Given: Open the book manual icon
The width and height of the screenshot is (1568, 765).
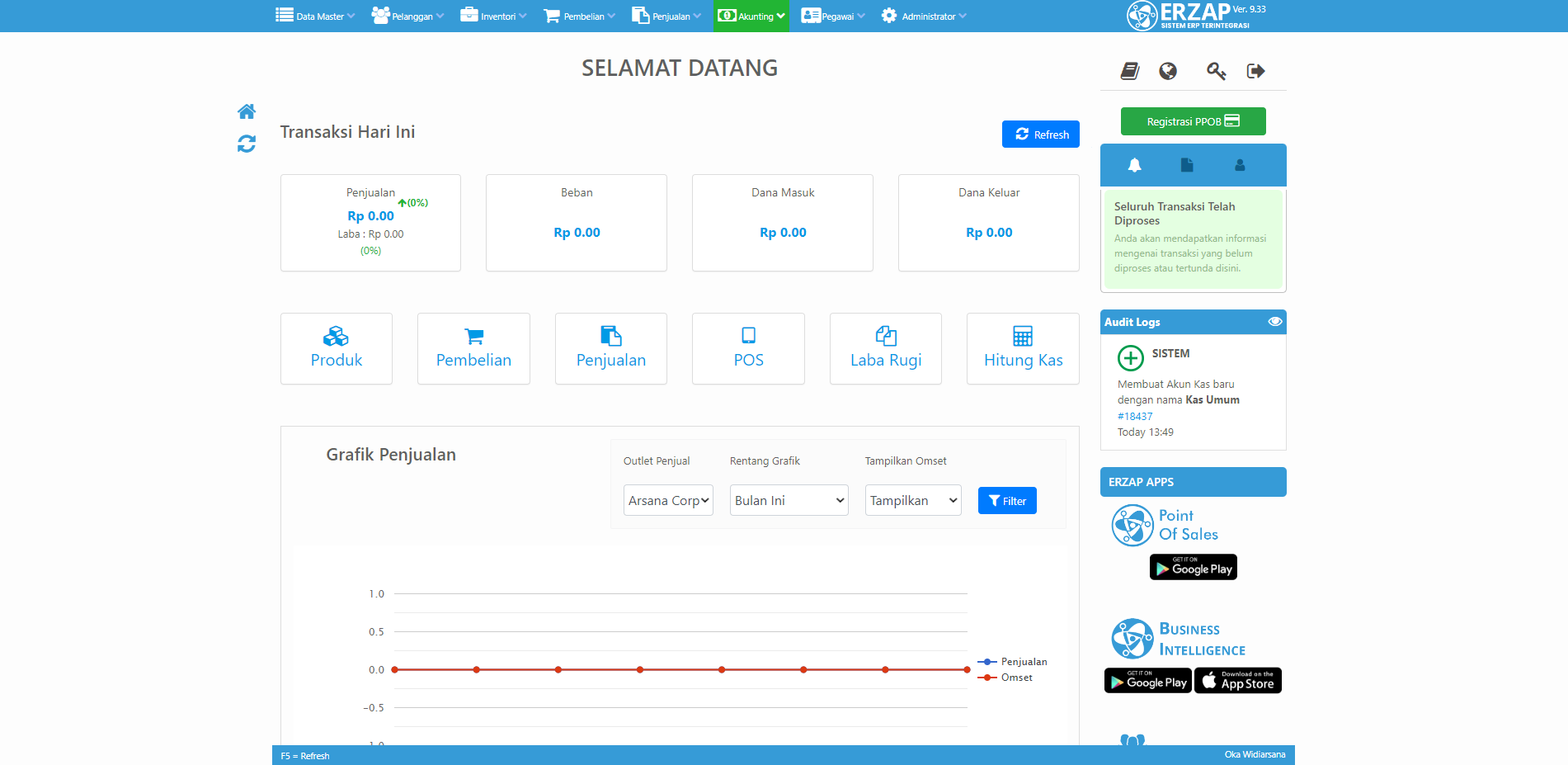Looking at the screenshot, I should pos(1130,71).
